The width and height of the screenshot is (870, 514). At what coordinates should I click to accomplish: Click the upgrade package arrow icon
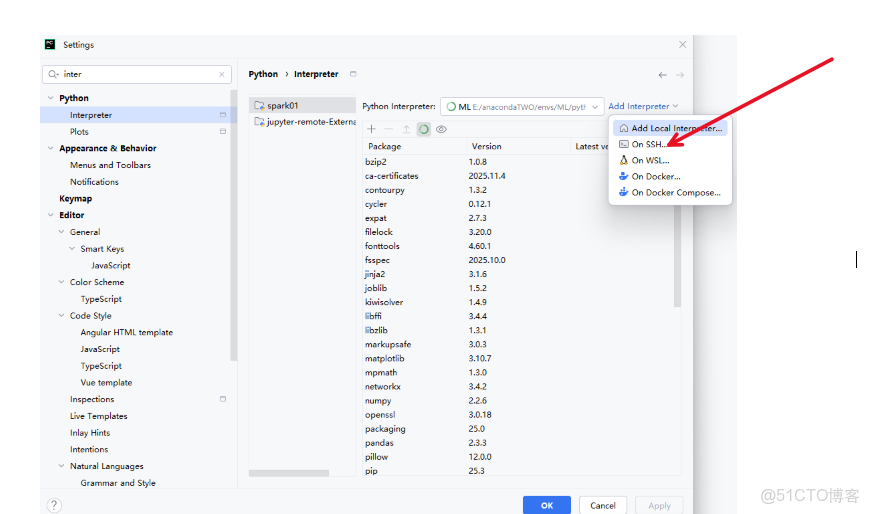point(406,129)
